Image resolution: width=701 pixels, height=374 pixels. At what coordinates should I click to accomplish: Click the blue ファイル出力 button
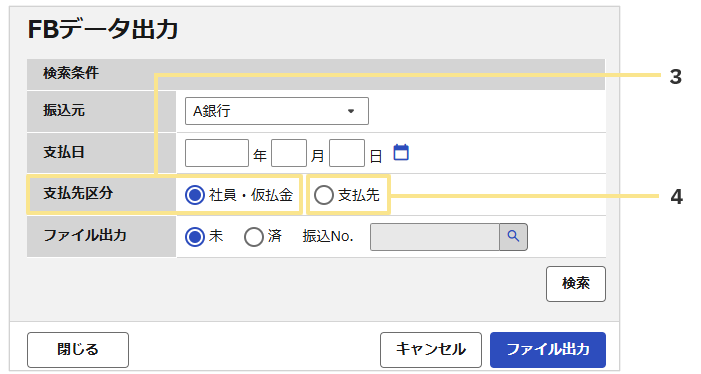[x=548, y=349]
